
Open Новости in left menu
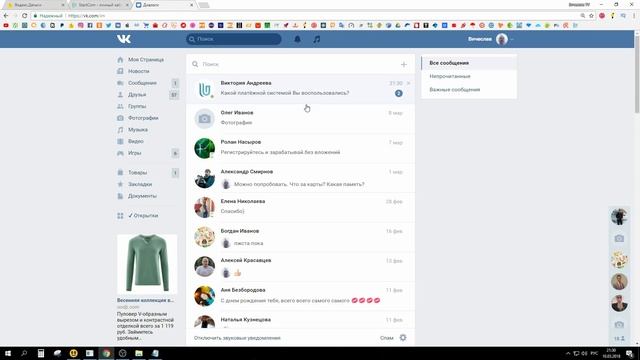[138, 71]
